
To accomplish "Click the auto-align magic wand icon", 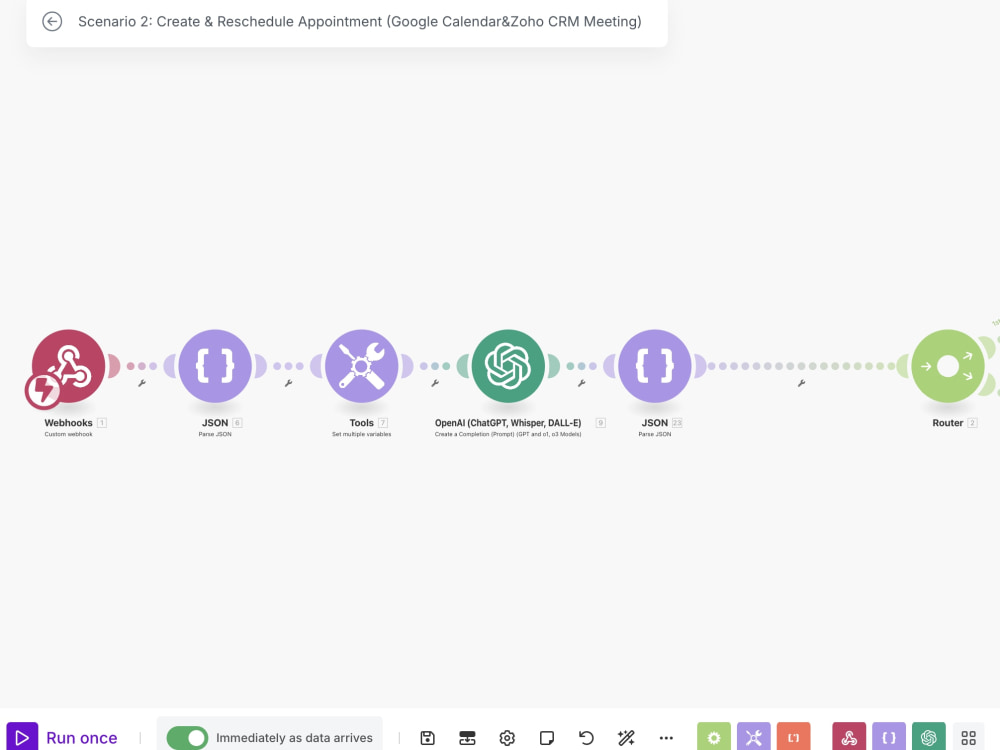I will (x=626, y=738).
